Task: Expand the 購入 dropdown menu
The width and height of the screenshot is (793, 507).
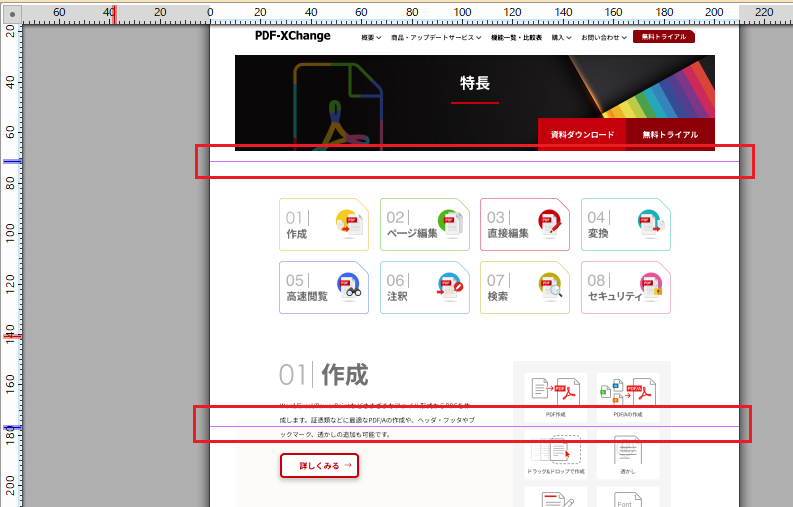Action: click(561, 37)
